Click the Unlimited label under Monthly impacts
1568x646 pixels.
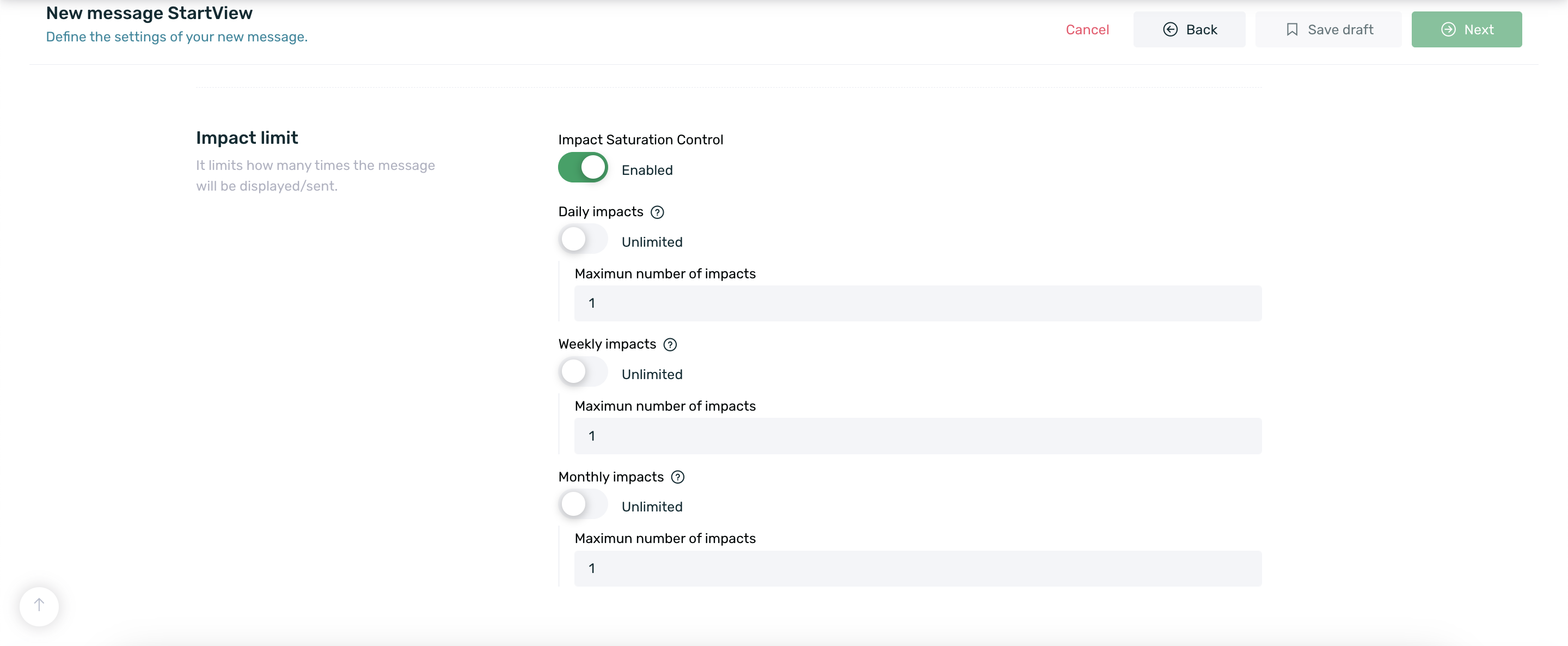(651, 507)
